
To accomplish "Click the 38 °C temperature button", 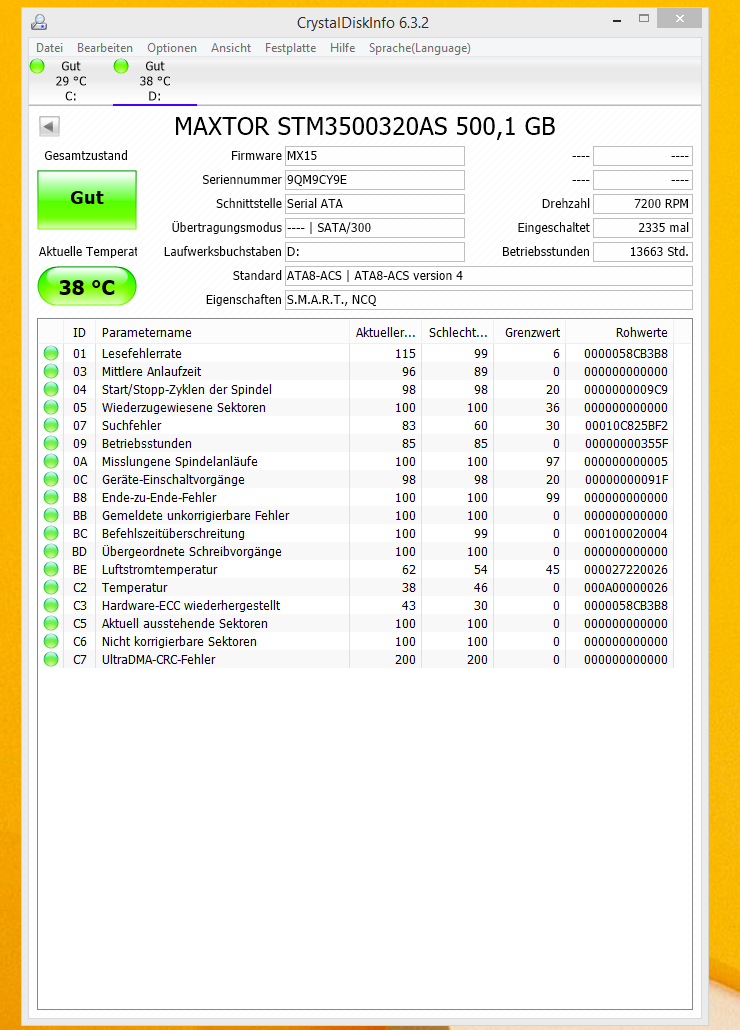I will (87, 286).
